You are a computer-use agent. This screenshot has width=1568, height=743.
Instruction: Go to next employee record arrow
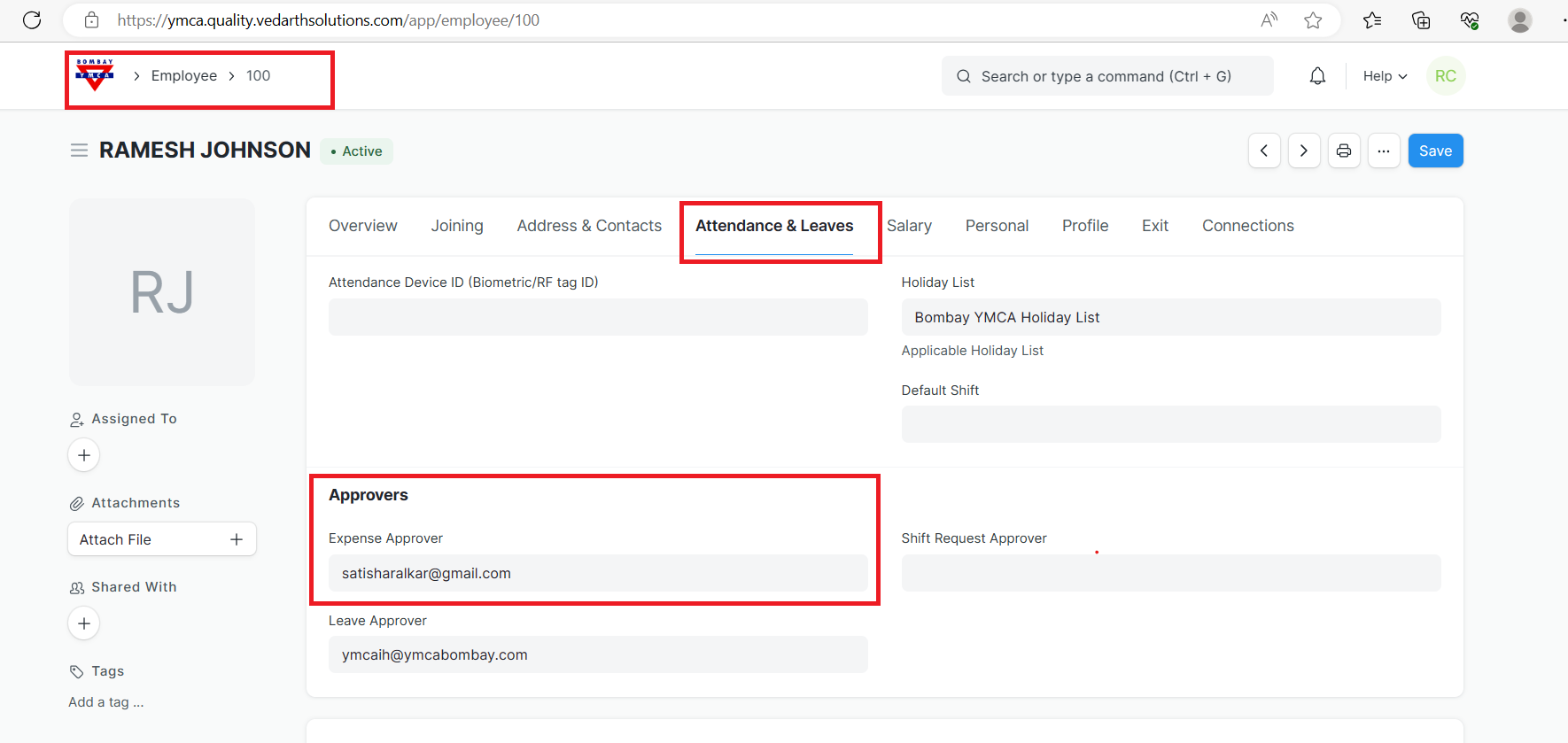coord(1303,151)
